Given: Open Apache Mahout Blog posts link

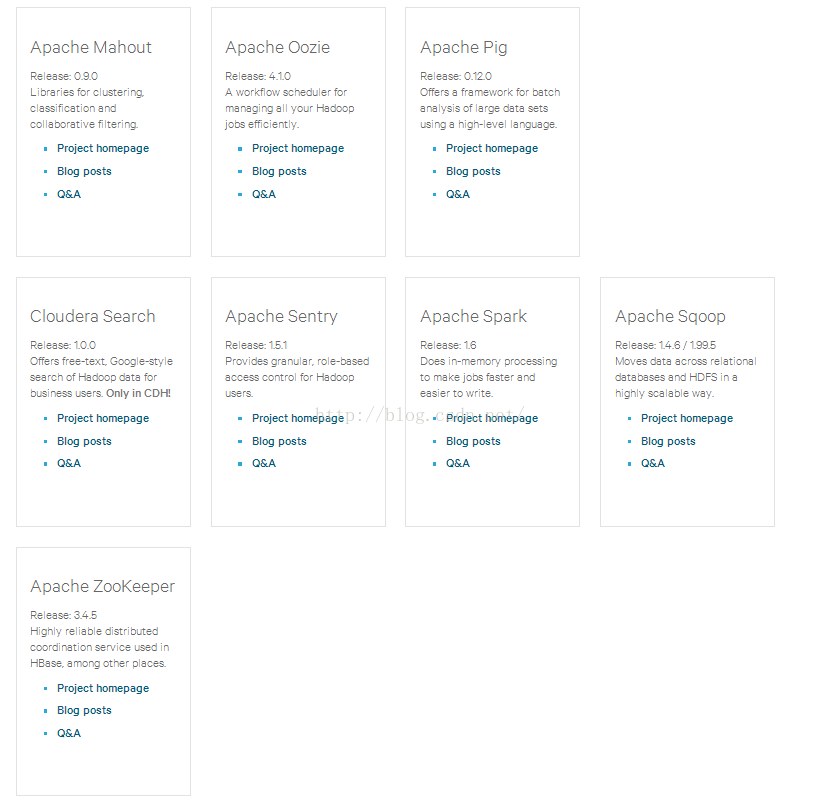Looking at the screenshot, I should pos(84,172).
